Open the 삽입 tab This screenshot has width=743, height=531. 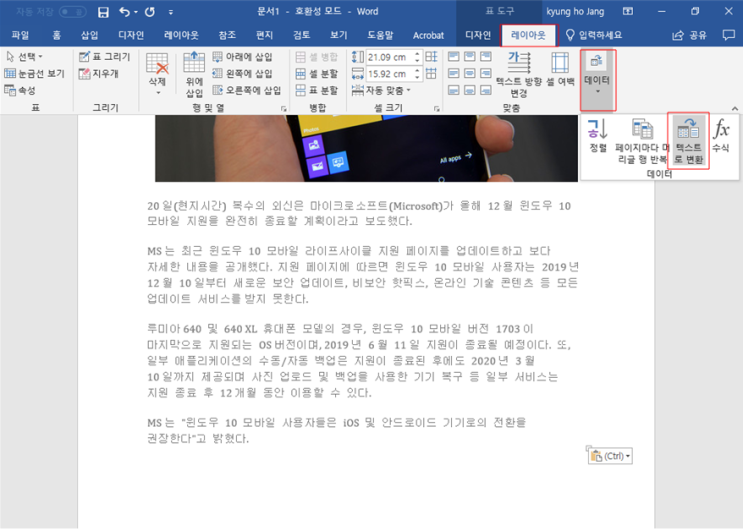pyautogui.click(x=89, y=35)
